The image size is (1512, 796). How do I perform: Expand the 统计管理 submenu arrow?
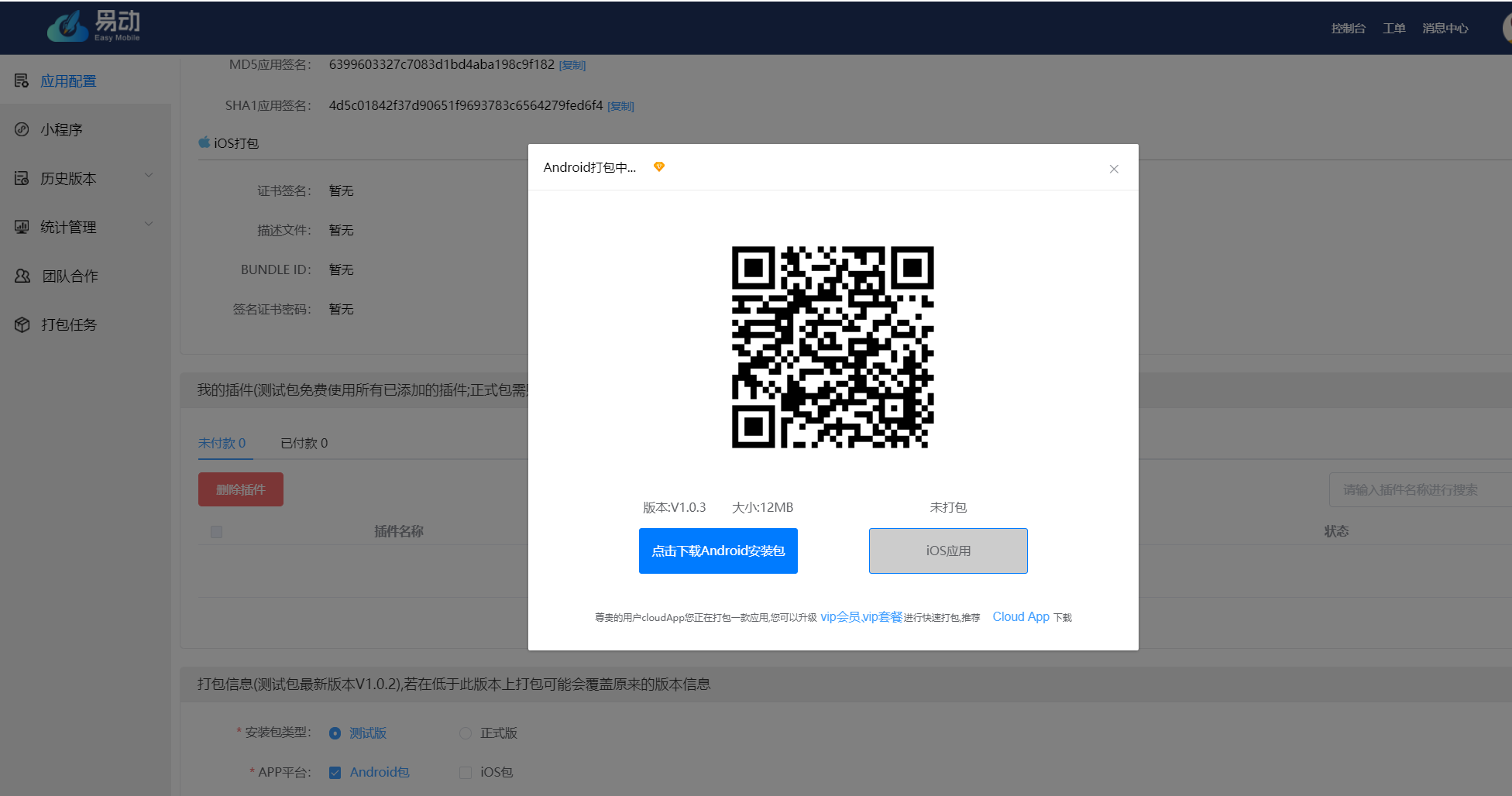point(149,225)
